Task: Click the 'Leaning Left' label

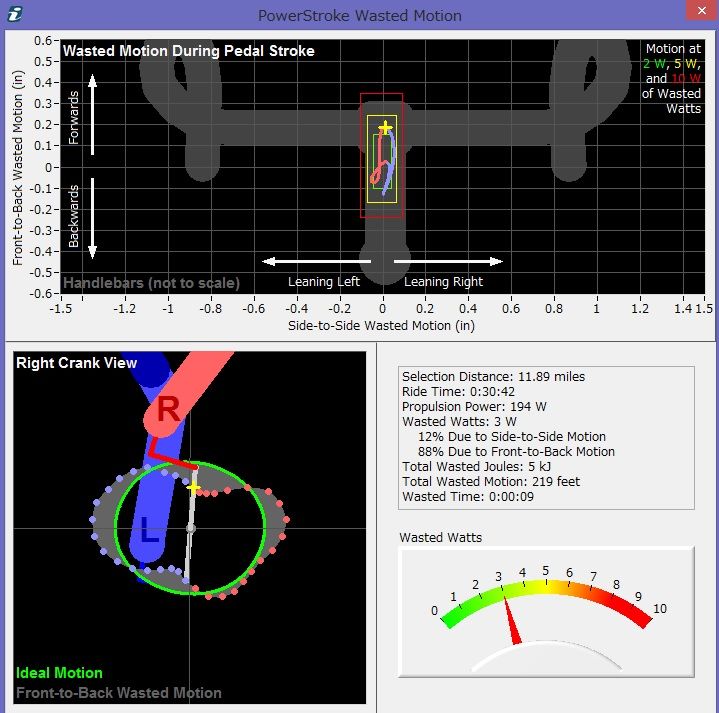Action: 324,282
